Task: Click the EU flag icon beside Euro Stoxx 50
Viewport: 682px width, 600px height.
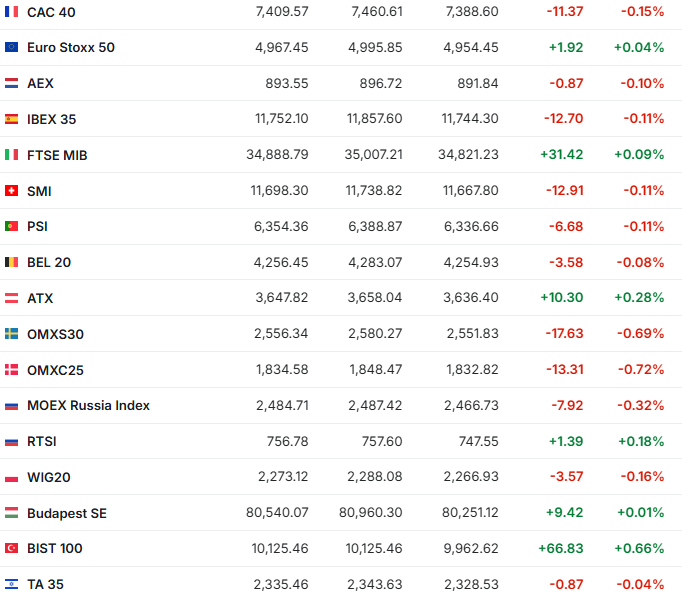Action: 12,47
